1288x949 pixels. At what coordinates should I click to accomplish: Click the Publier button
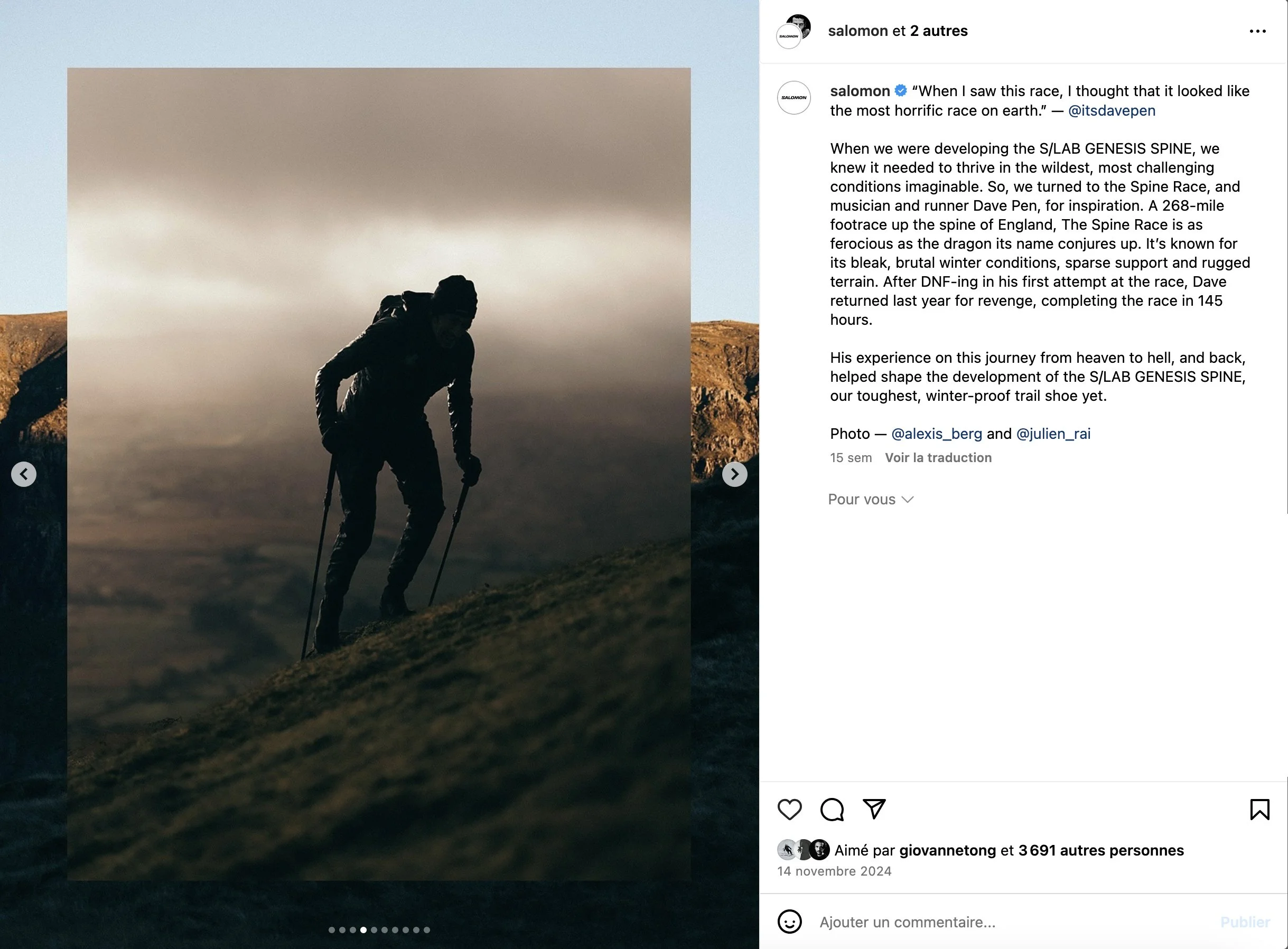pos(1245,922)
